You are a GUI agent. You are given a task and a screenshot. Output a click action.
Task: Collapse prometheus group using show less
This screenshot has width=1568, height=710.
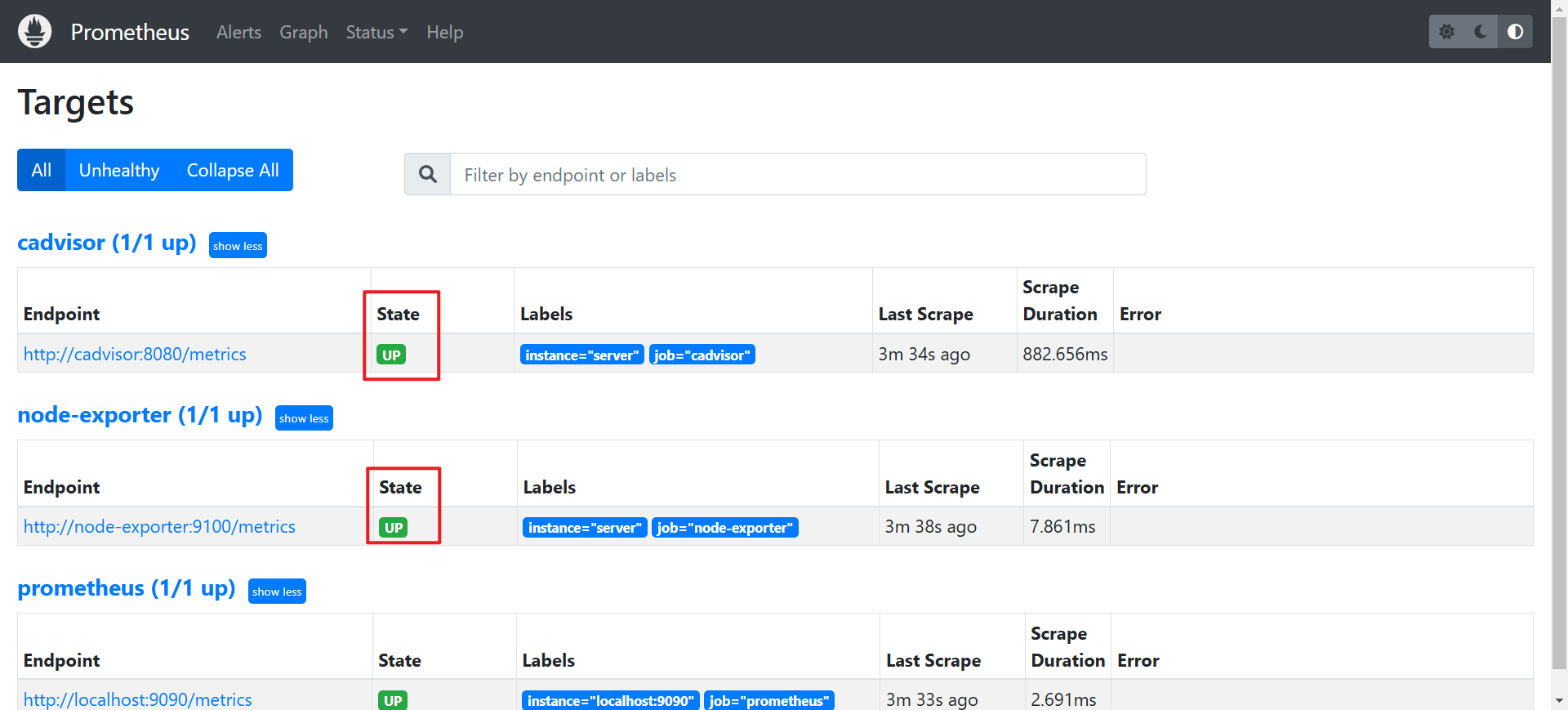(x=277, y=592)
